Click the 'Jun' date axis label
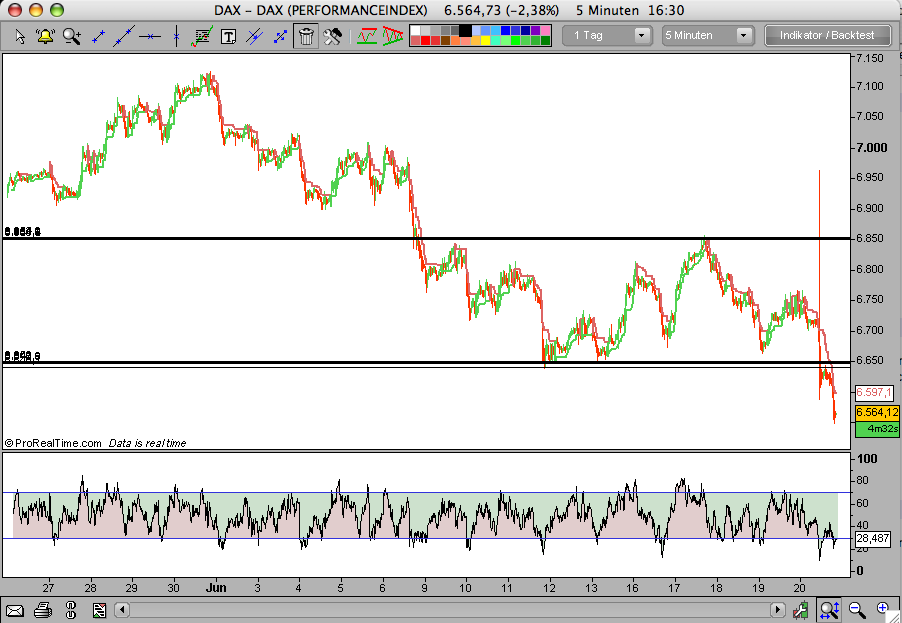 (x=216, y=588)
